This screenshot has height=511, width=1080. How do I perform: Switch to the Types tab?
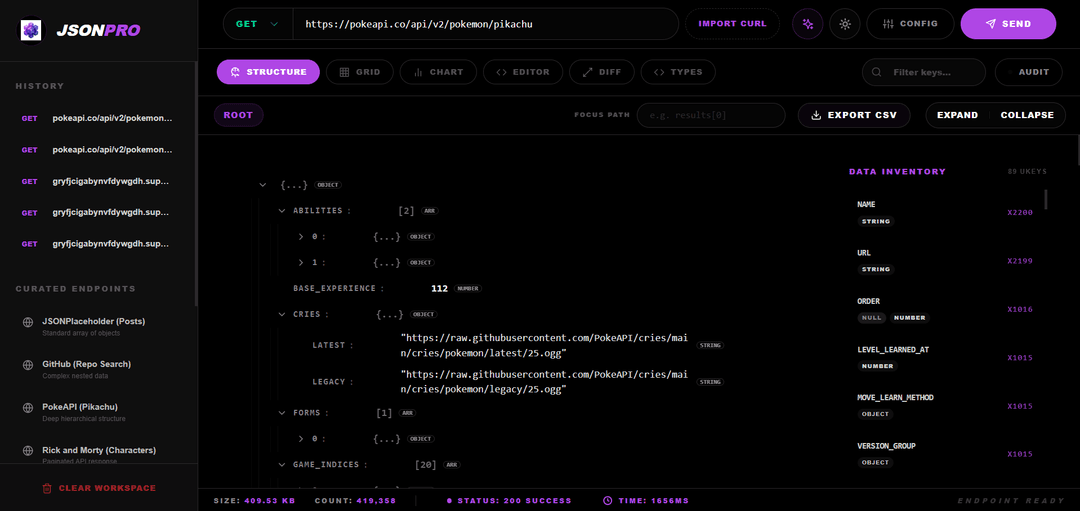(x=678, y=72)
